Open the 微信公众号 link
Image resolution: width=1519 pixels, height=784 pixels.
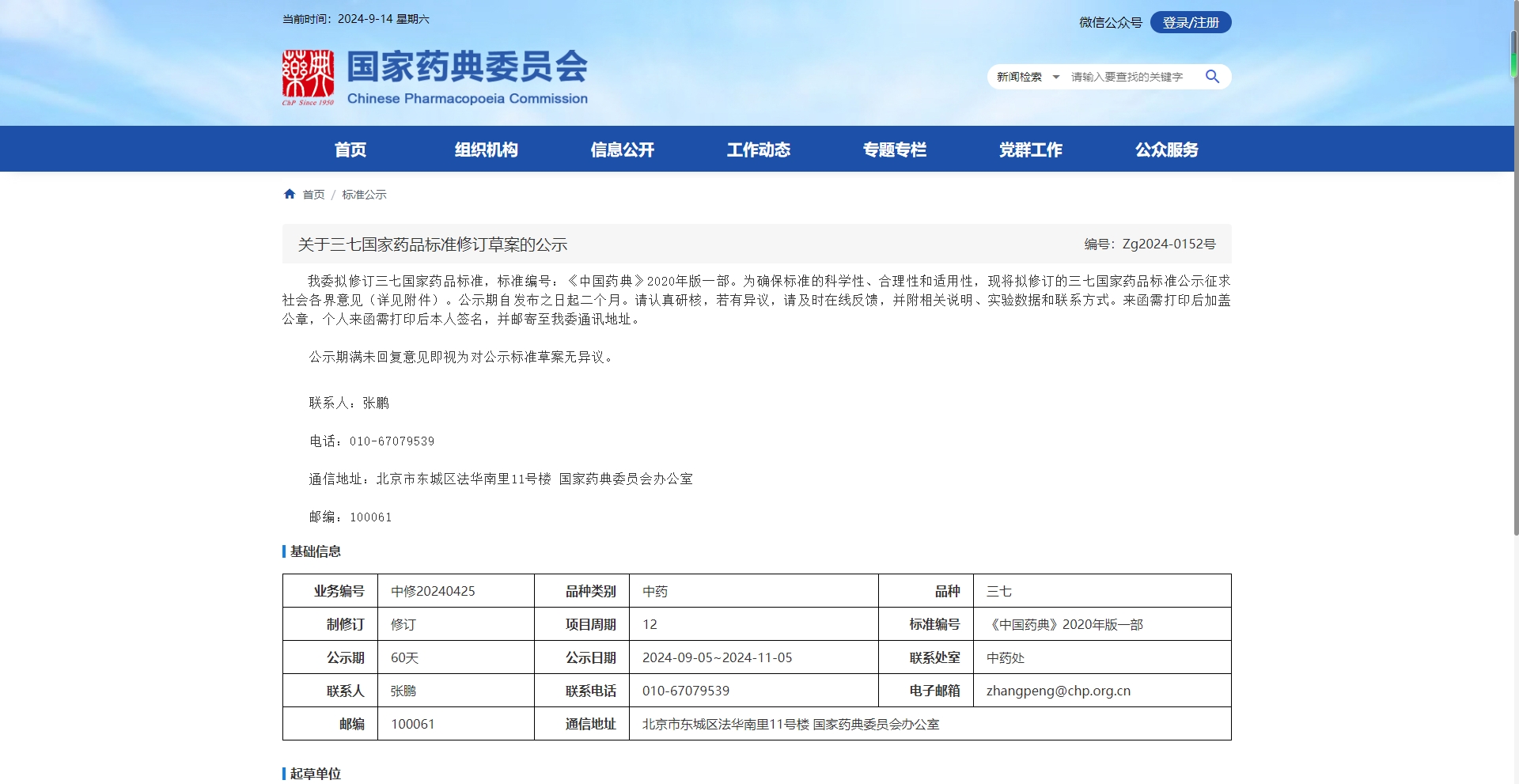pyautogui.click(x=1110, y=23)
